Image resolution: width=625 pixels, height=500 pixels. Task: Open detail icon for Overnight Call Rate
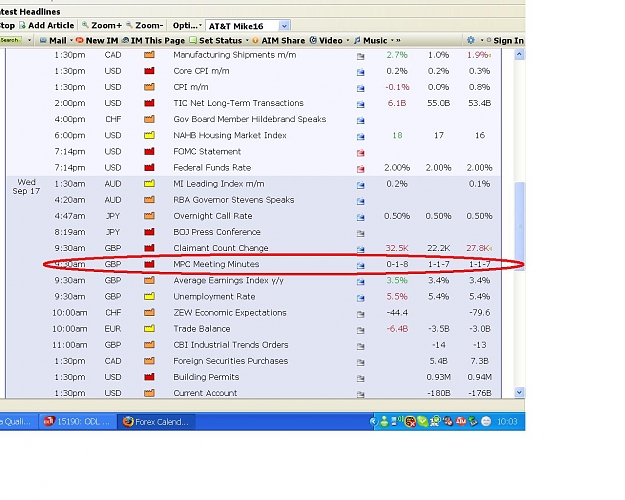click(x=360, y=217)
